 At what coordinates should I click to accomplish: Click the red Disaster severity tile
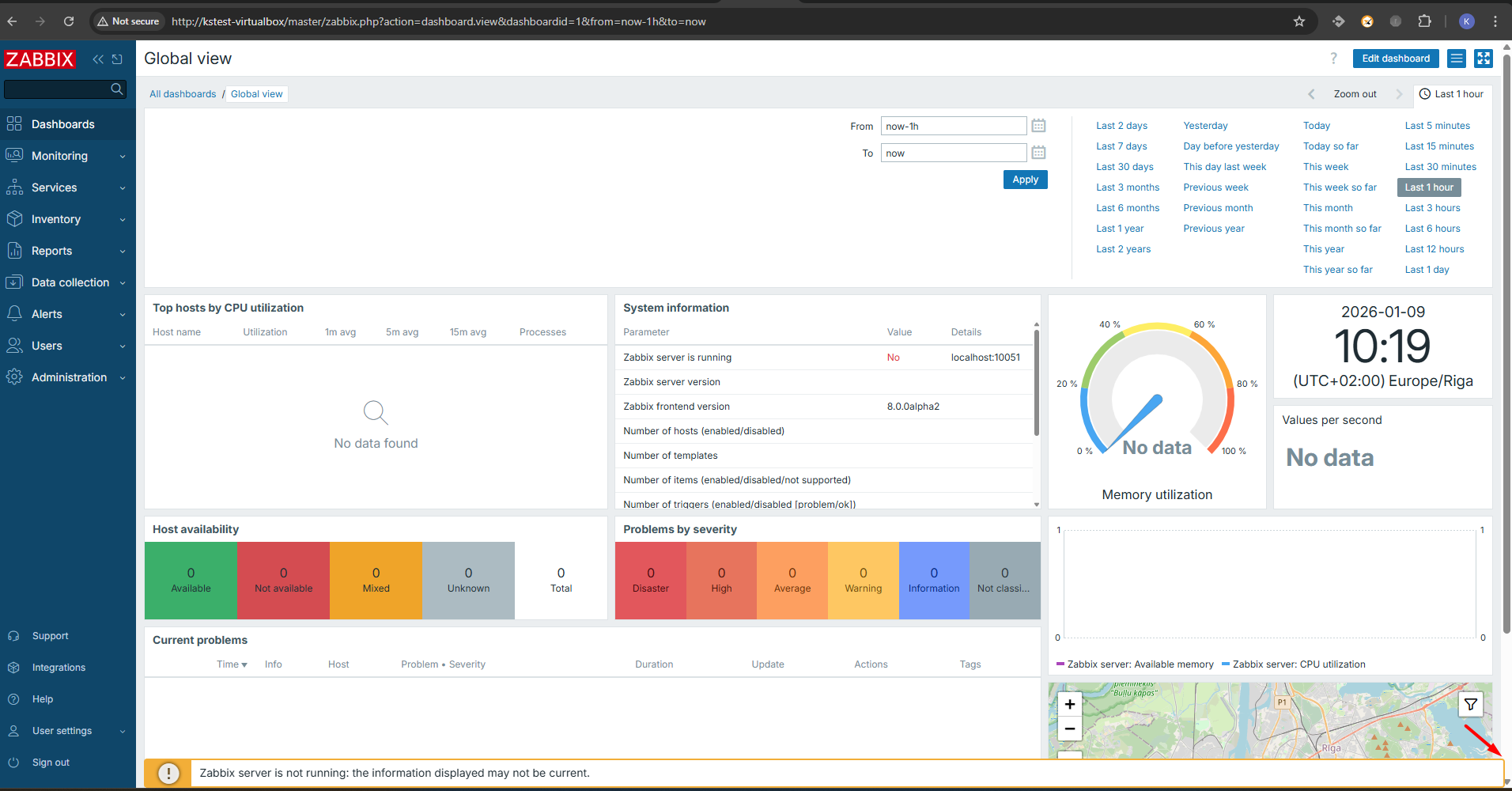[650, 580]
